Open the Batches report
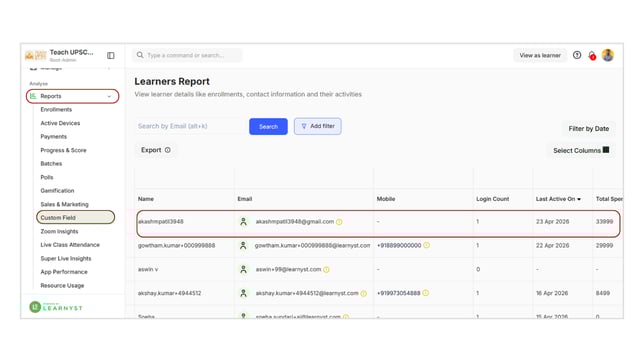Screen dimensions: 644x362 click(x=51, y=164)
